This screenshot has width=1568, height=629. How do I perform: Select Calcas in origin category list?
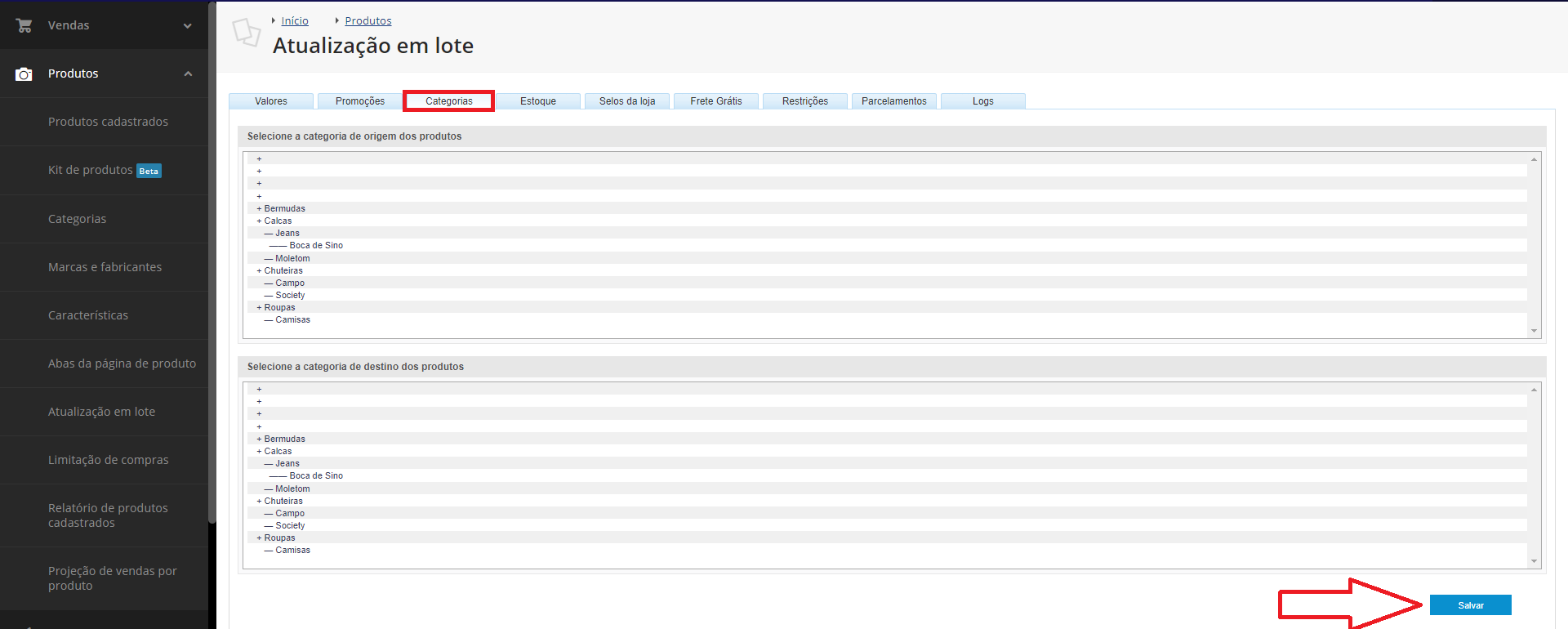point(887,221)
